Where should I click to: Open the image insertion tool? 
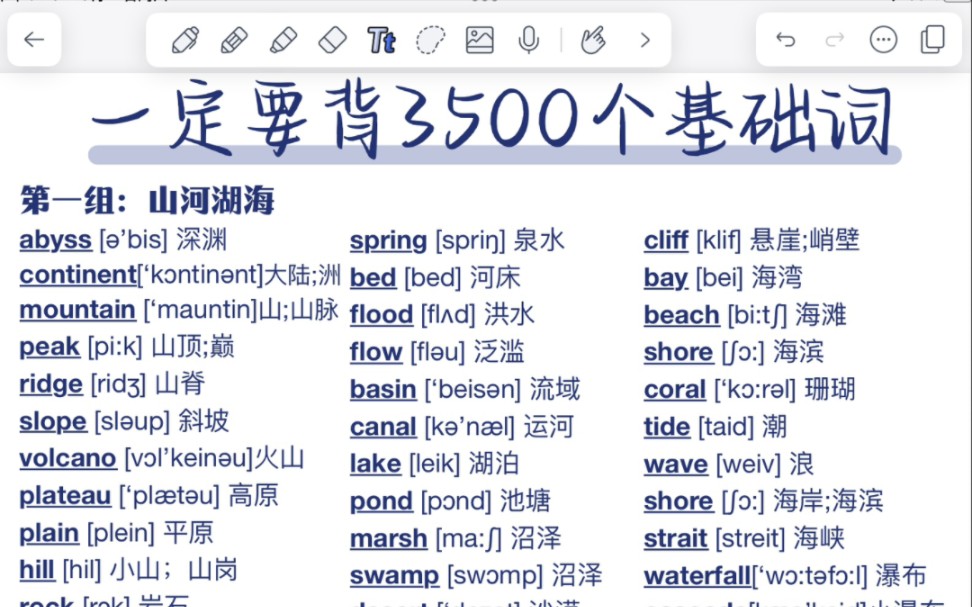click(x=477, y=40)
